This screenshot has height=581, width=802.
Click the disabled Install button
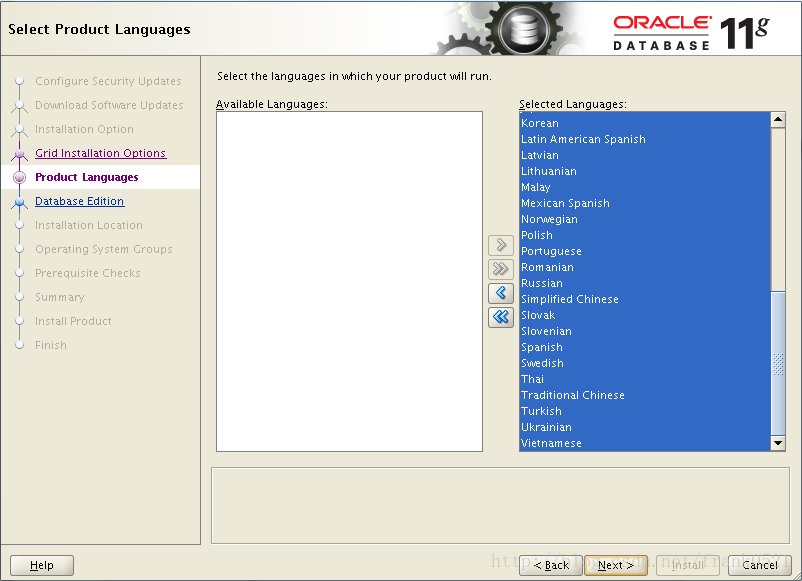688,565
